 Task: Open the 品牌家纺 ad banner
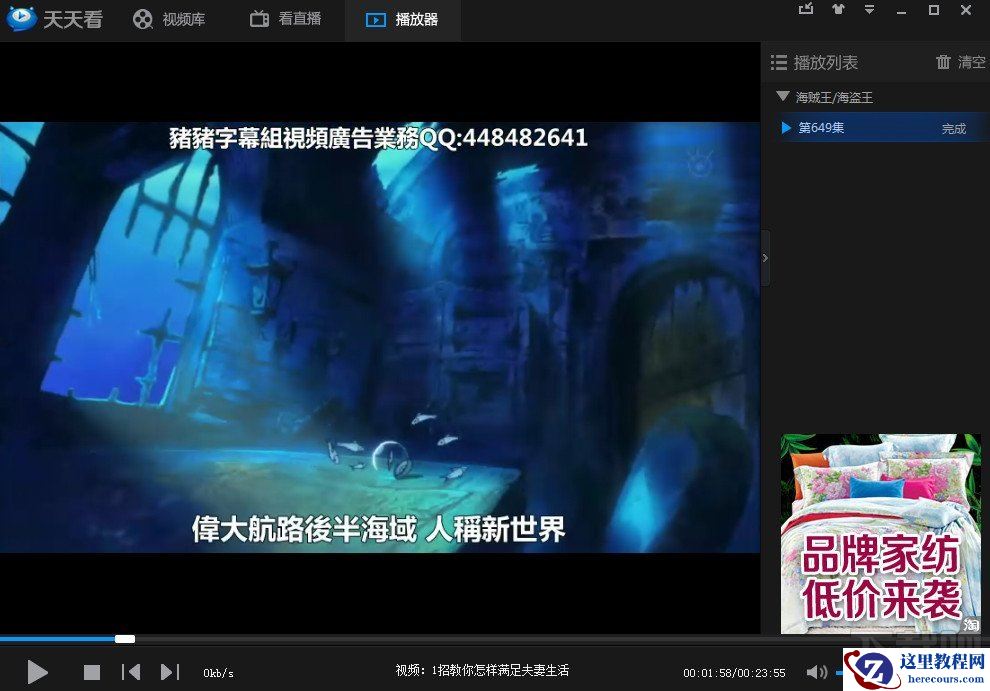pos(880,533)
